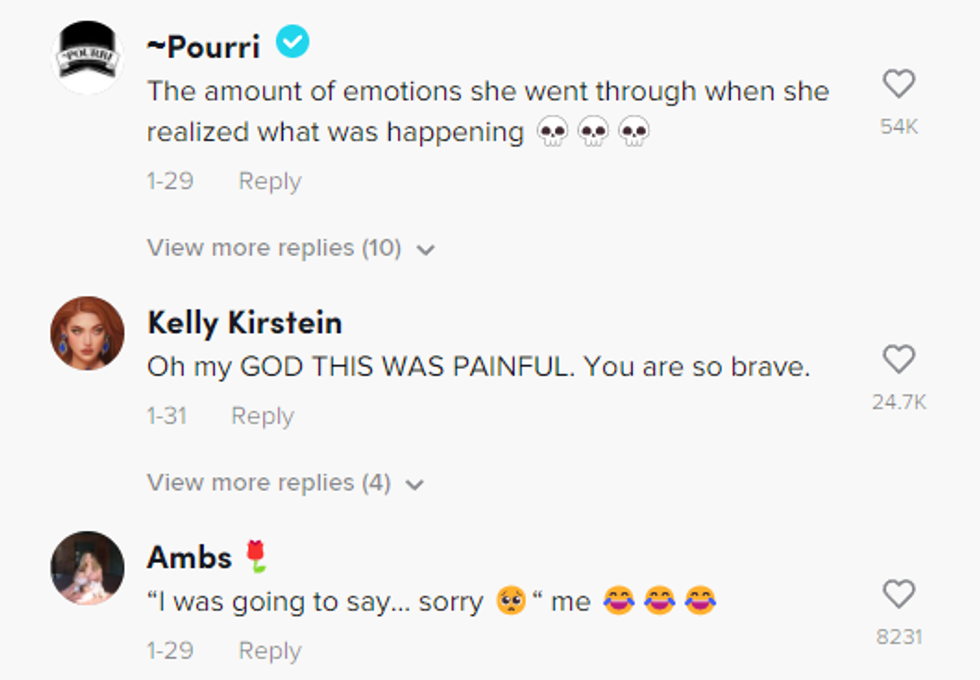Click the 54K like count
Viewport: 980px width, 680px height.
(899, 126)
